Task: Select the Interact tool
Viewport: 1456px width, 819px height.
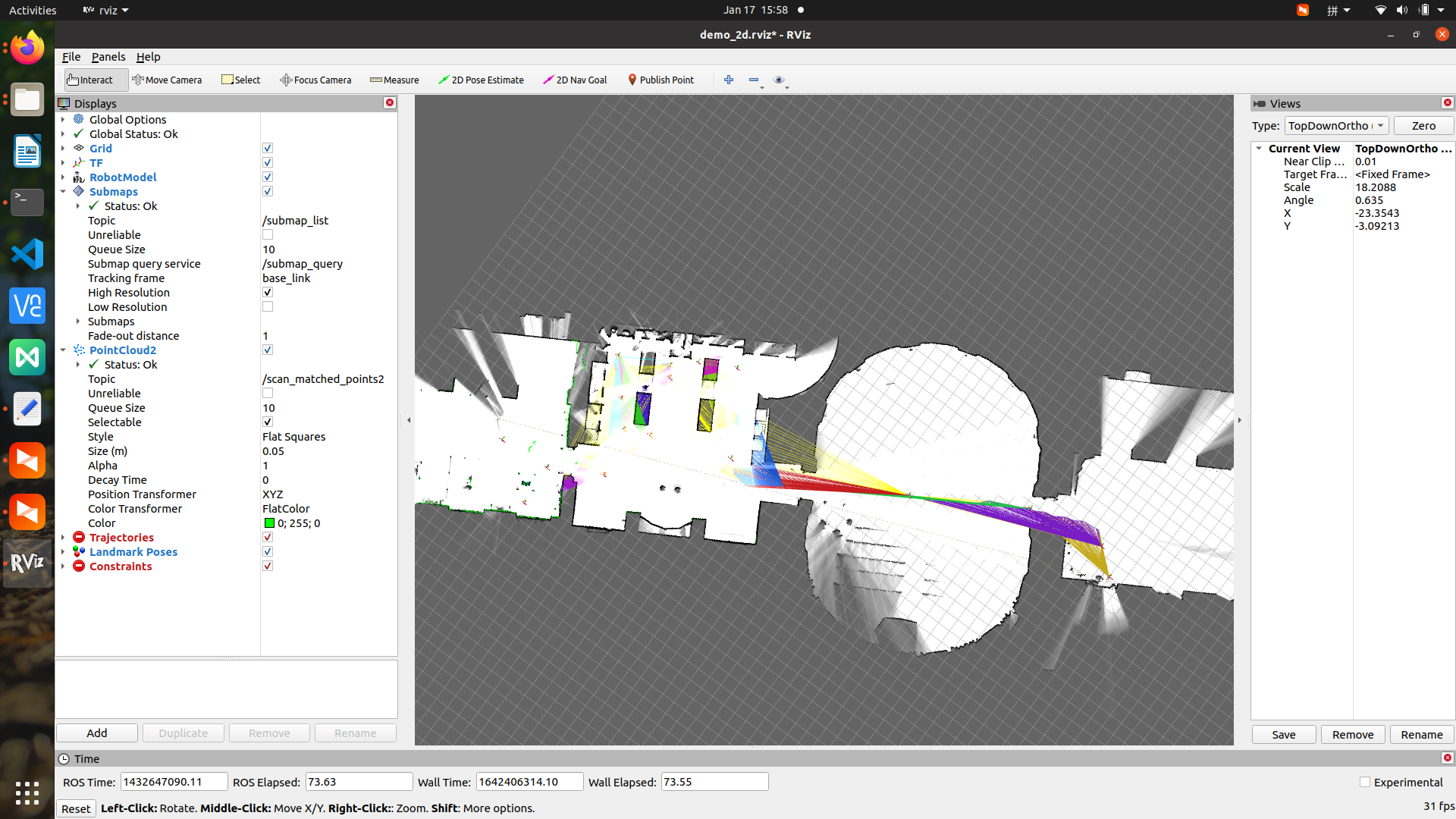Action: pos(89,80)
